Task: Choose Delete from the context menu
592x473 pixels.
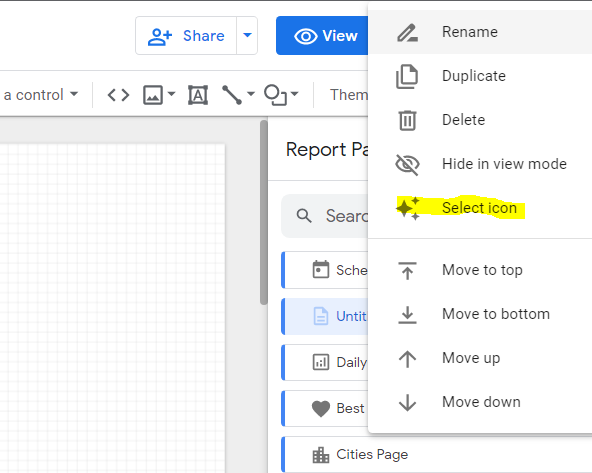Action: [x=480, y=120]
